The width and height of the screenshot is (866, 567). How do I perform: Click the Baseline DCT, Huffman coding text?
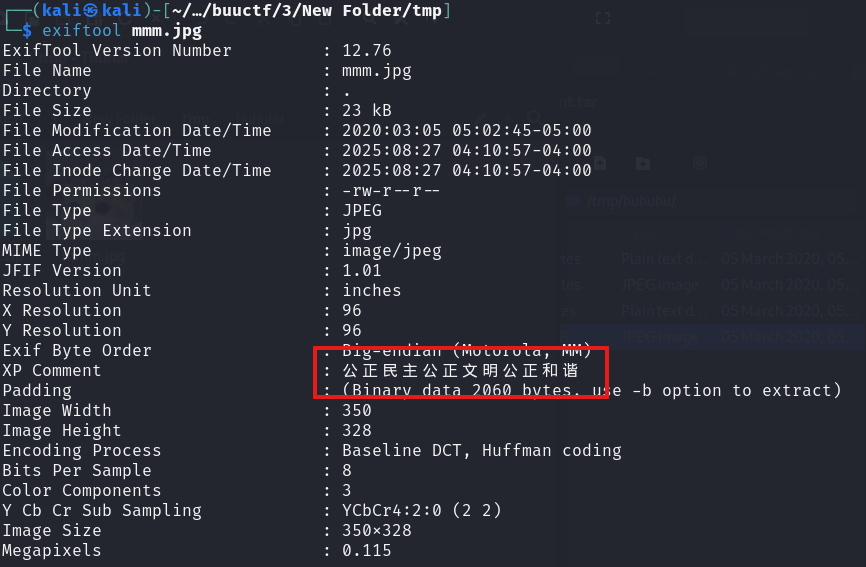pos(482,451)
